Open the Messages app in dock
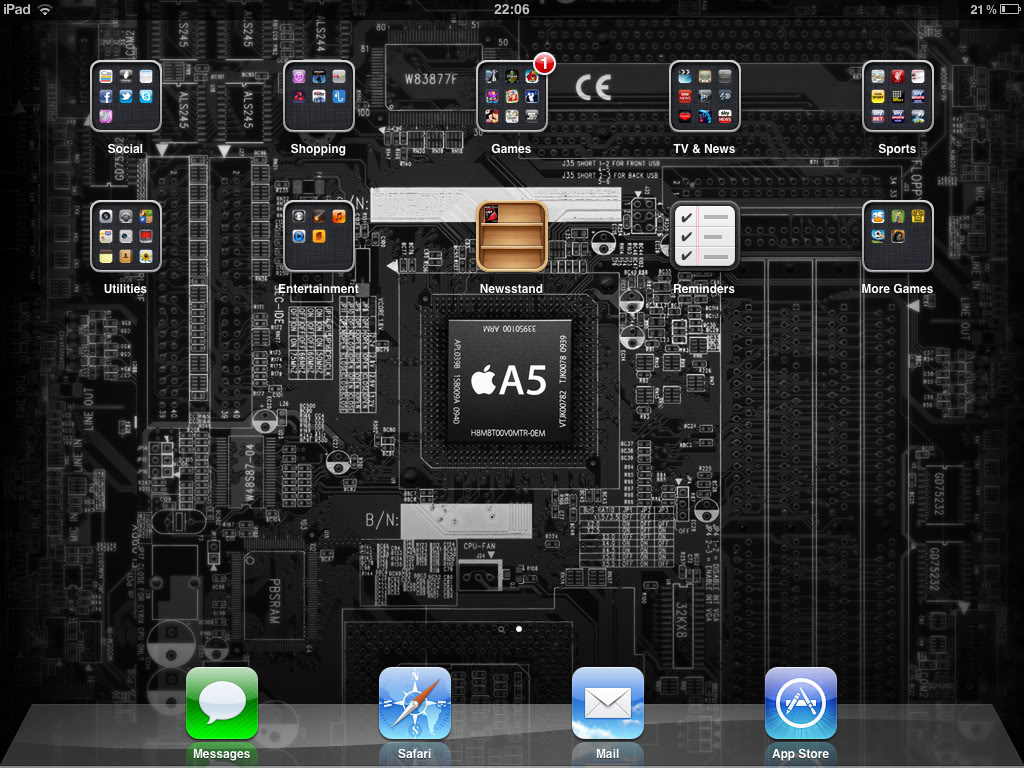Image resolution: width=1024 pixels, height=768 pixels. click(221, 703)
